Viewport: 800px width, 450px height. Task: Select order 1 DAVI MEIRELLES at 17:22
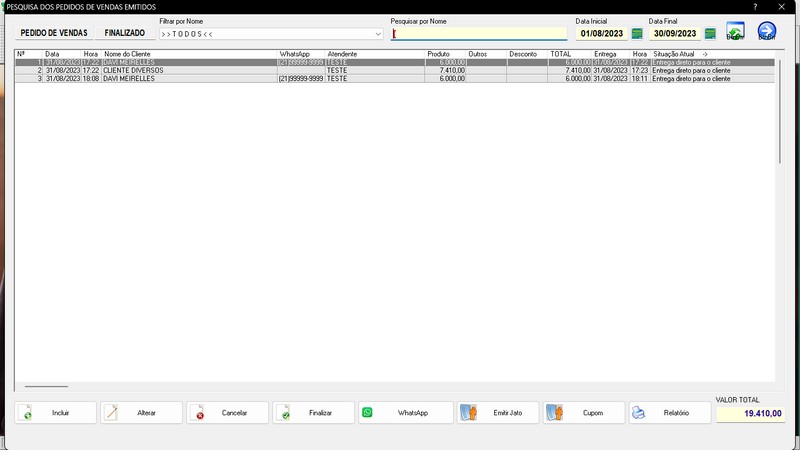coord(394,62)
